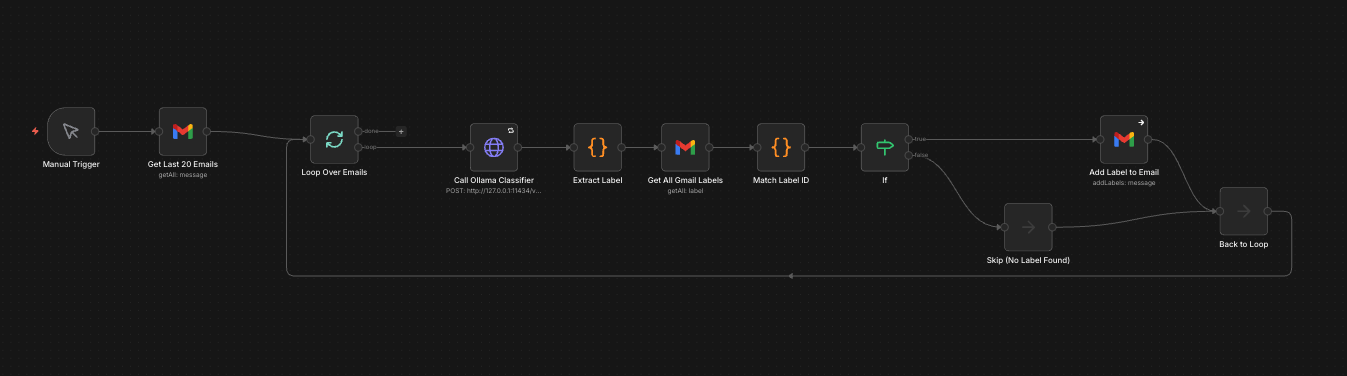The image size is (1347, 376).
Task: Click the Extract Label output connector
Action: pyautogui.click(x=622, y=147)
